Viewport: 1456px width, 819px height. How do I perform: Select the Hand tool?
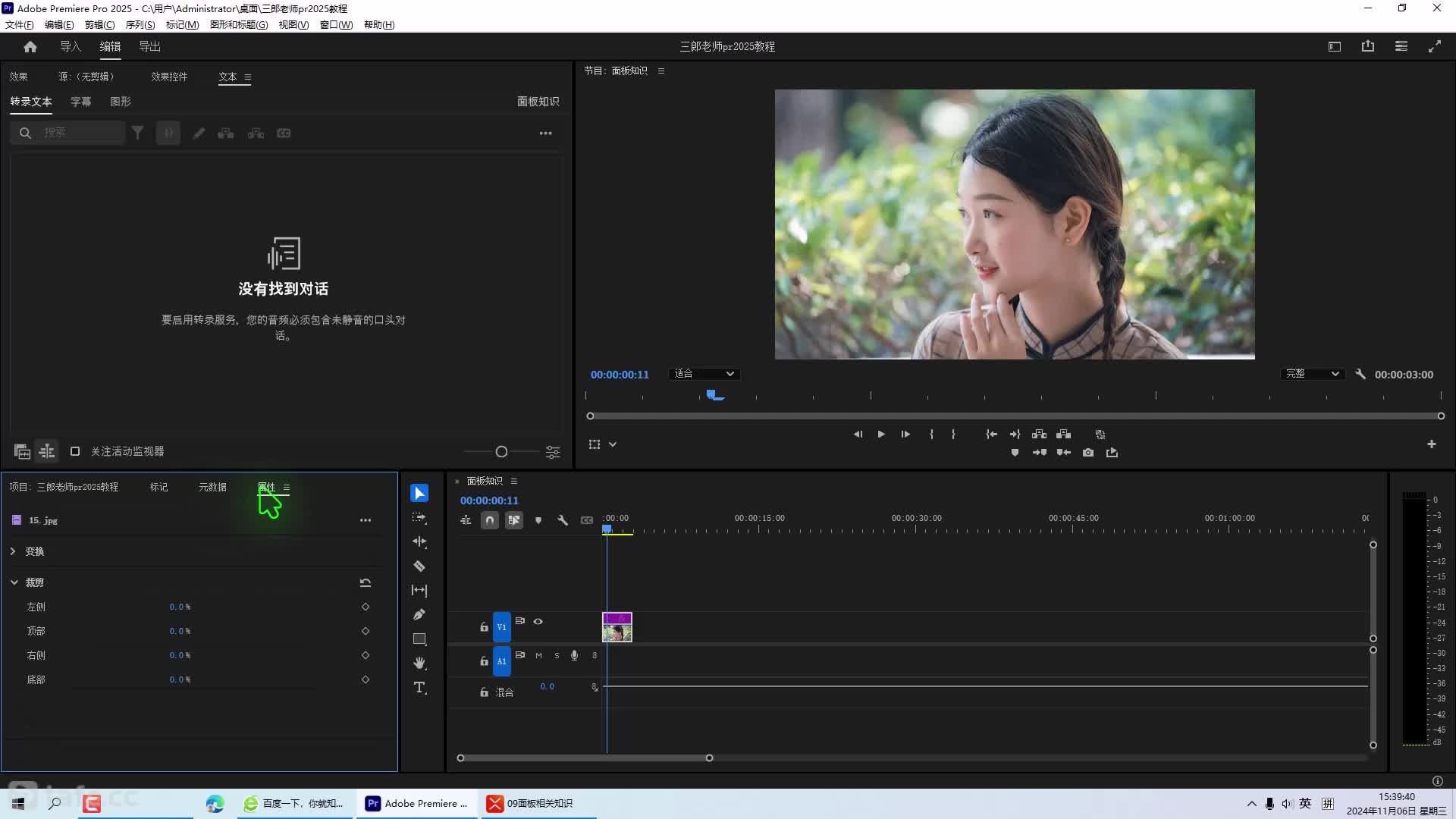pyautogui.click(x=419, y=663)
